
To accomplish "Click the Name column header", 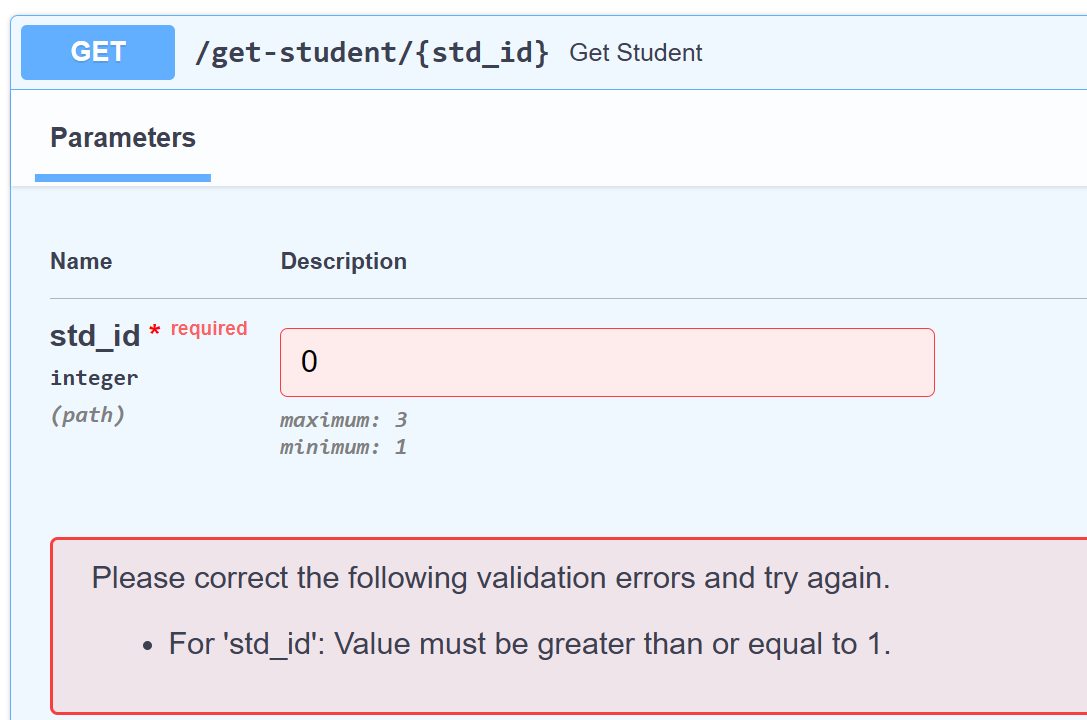I will (x=81, y=262).
